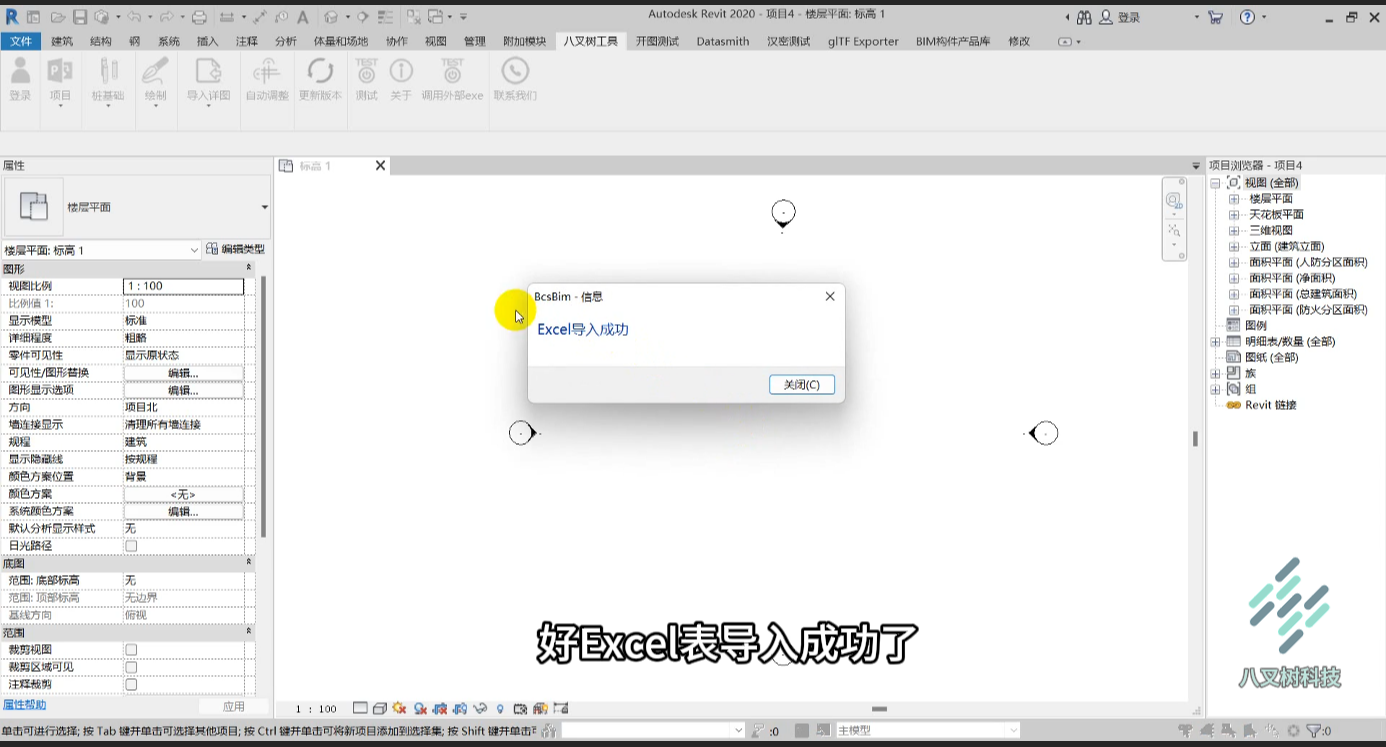Run the 调用外部exe tool icon

tap(452, 79)
